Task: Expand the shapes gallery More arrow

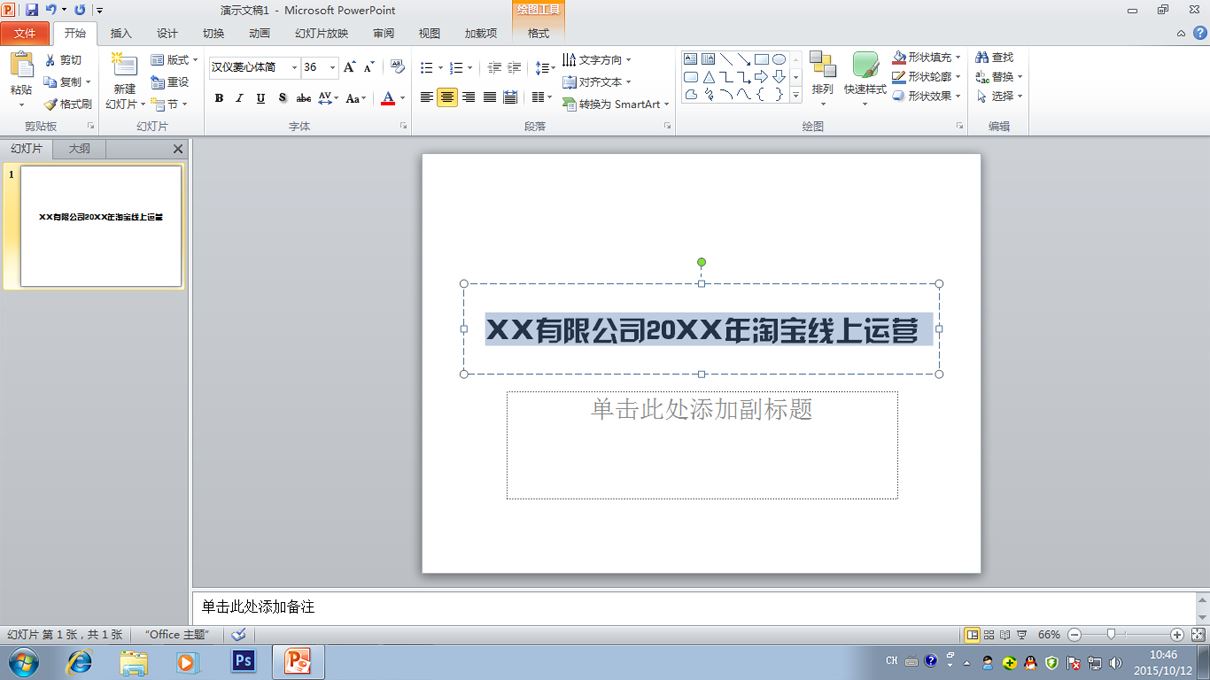Action: pyautogui.click(x=796, y=95)
